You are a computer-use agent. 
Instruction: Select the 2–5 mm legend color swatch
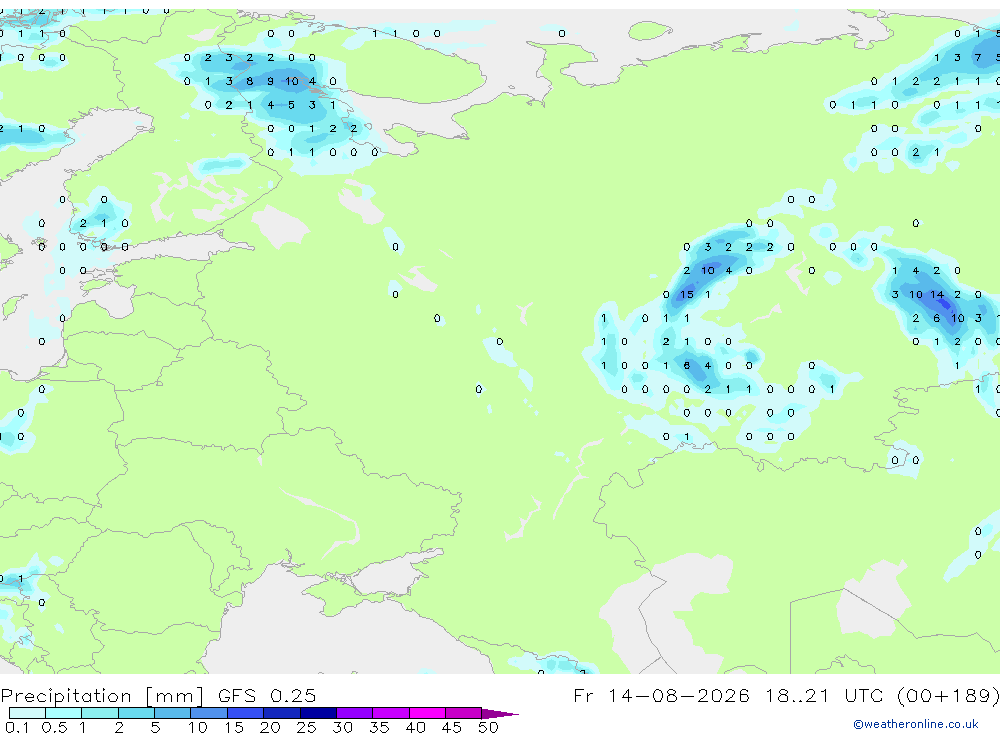(136, 713)
